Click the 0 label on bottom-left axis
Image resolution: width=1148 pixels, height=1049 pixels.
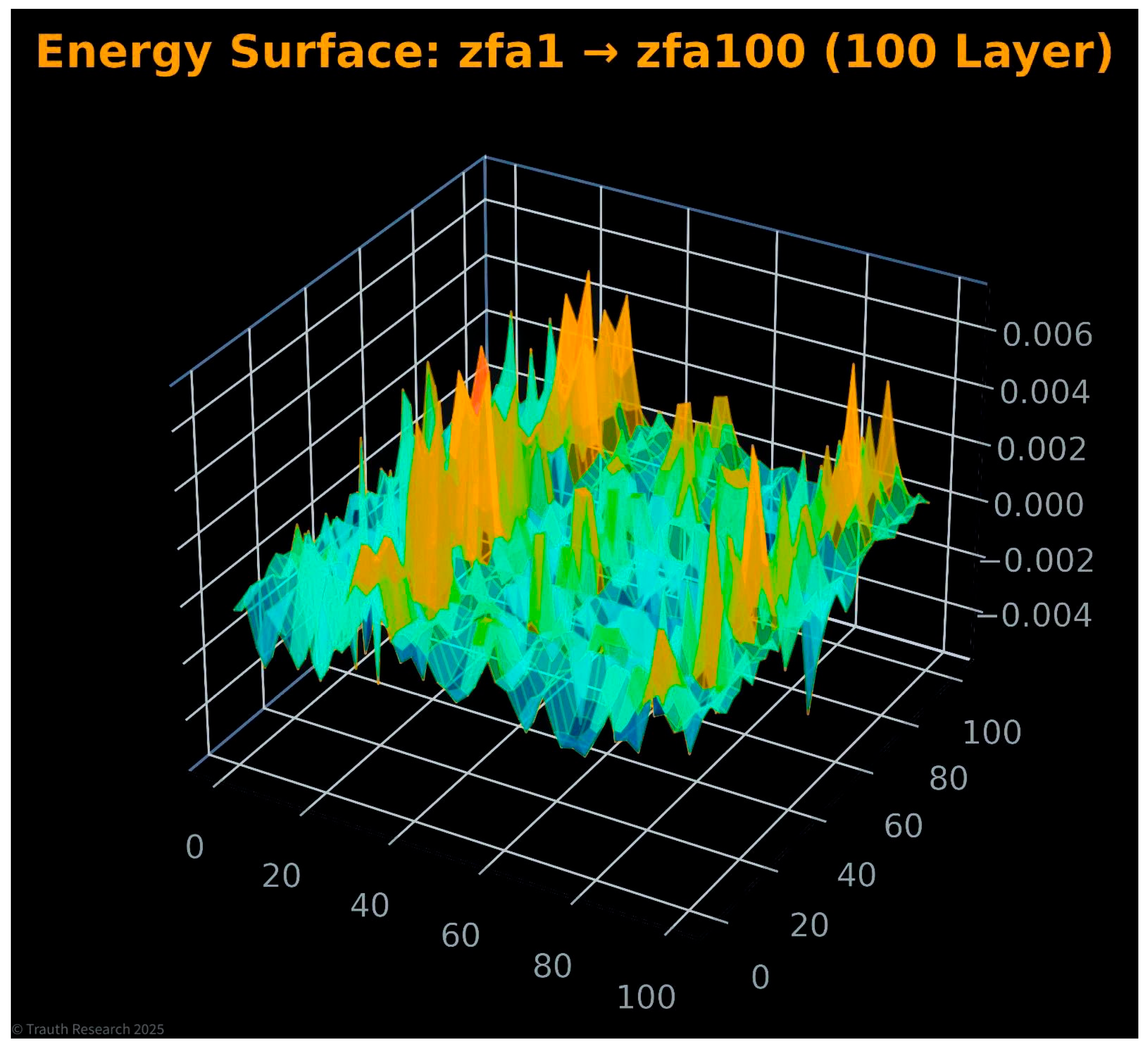pyautogui.click(x=195, y=847)
